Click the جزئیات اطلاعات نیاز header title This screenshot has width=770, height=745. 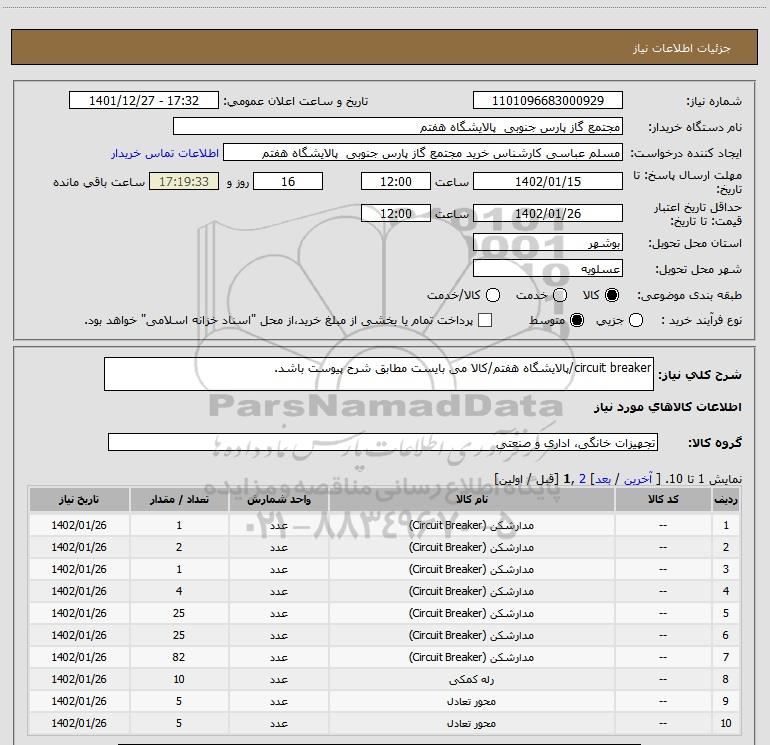tap(681, 48)
